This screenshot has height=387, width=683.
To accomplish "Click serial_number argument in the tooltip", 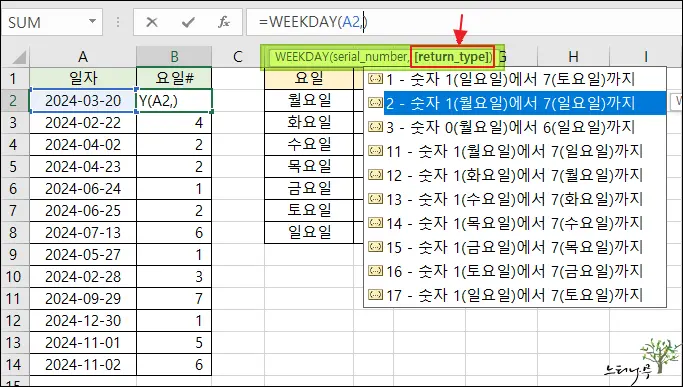I will pos(370,57).
